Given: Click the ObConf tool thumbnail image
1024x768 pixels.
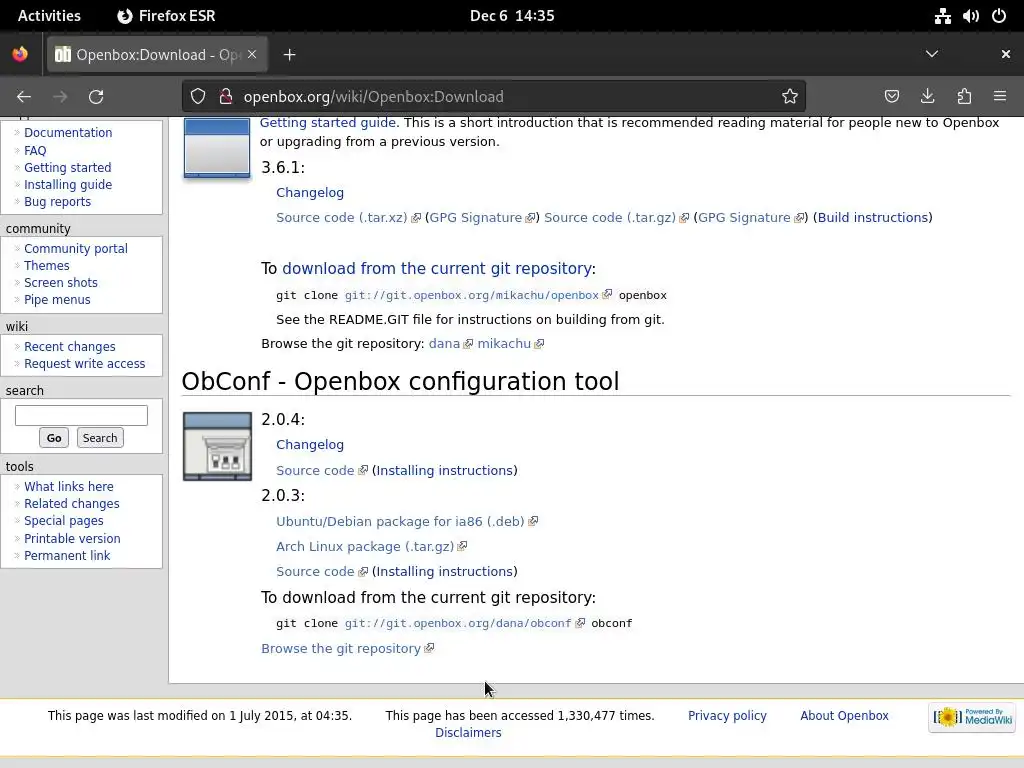Looking at the screenshot, I should [217, 446].
